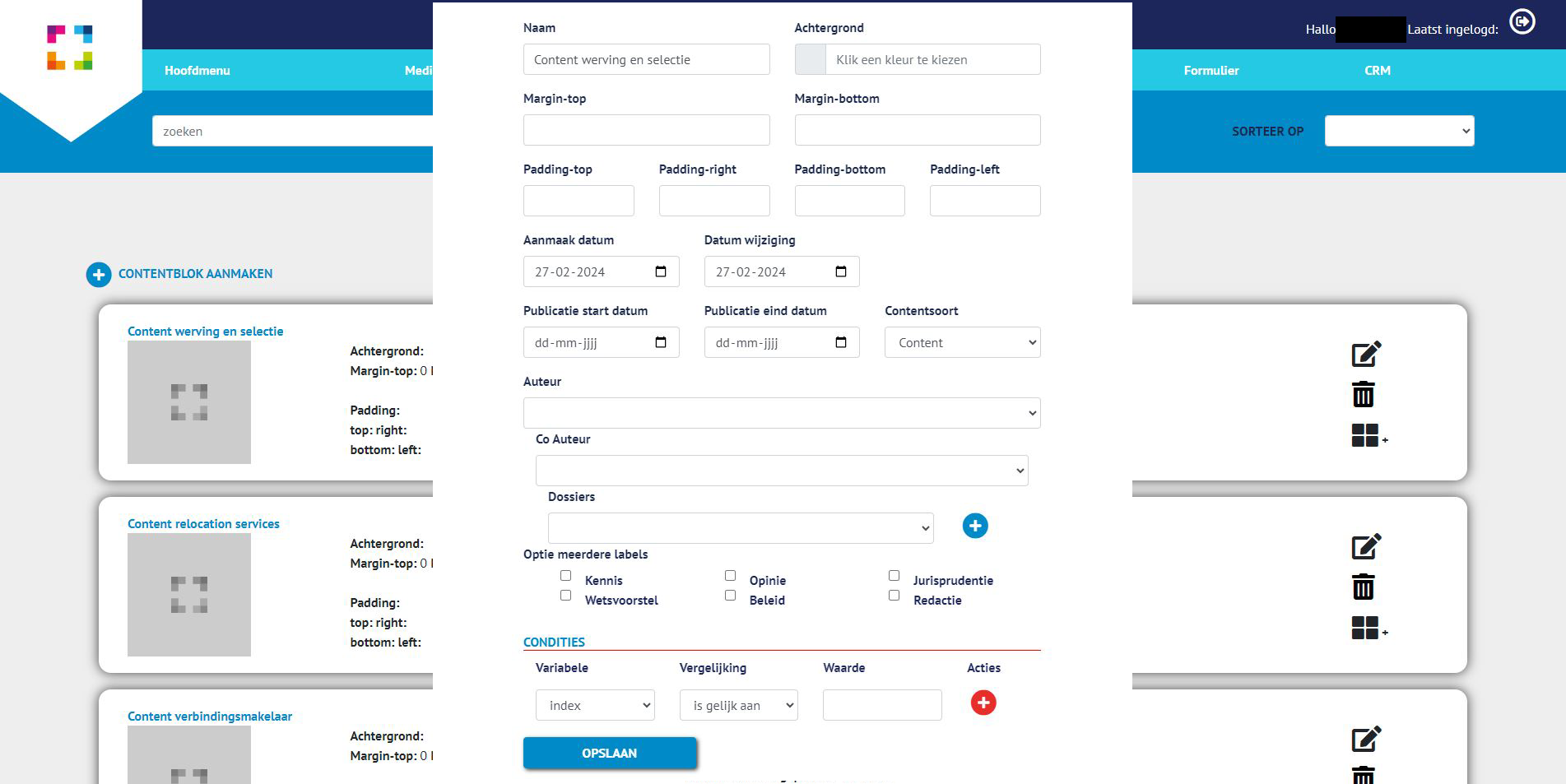Open the Vergelijking 'is gelijk aan' dropdown
1566x784 pixels.
pos(739,705)
